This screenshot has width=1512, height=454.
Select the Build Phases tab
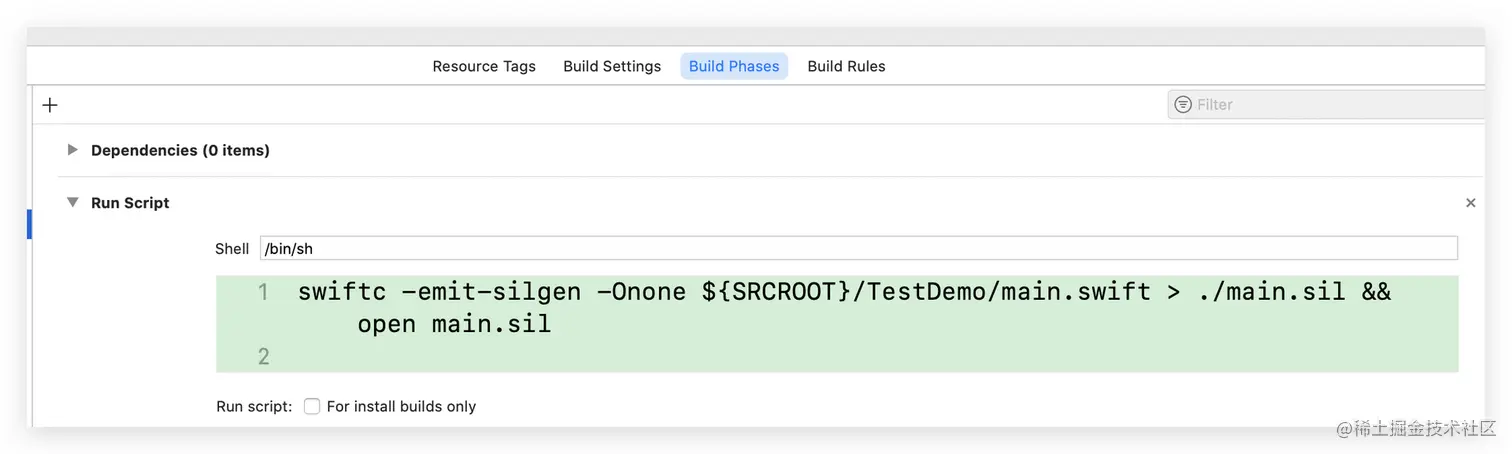734,67
